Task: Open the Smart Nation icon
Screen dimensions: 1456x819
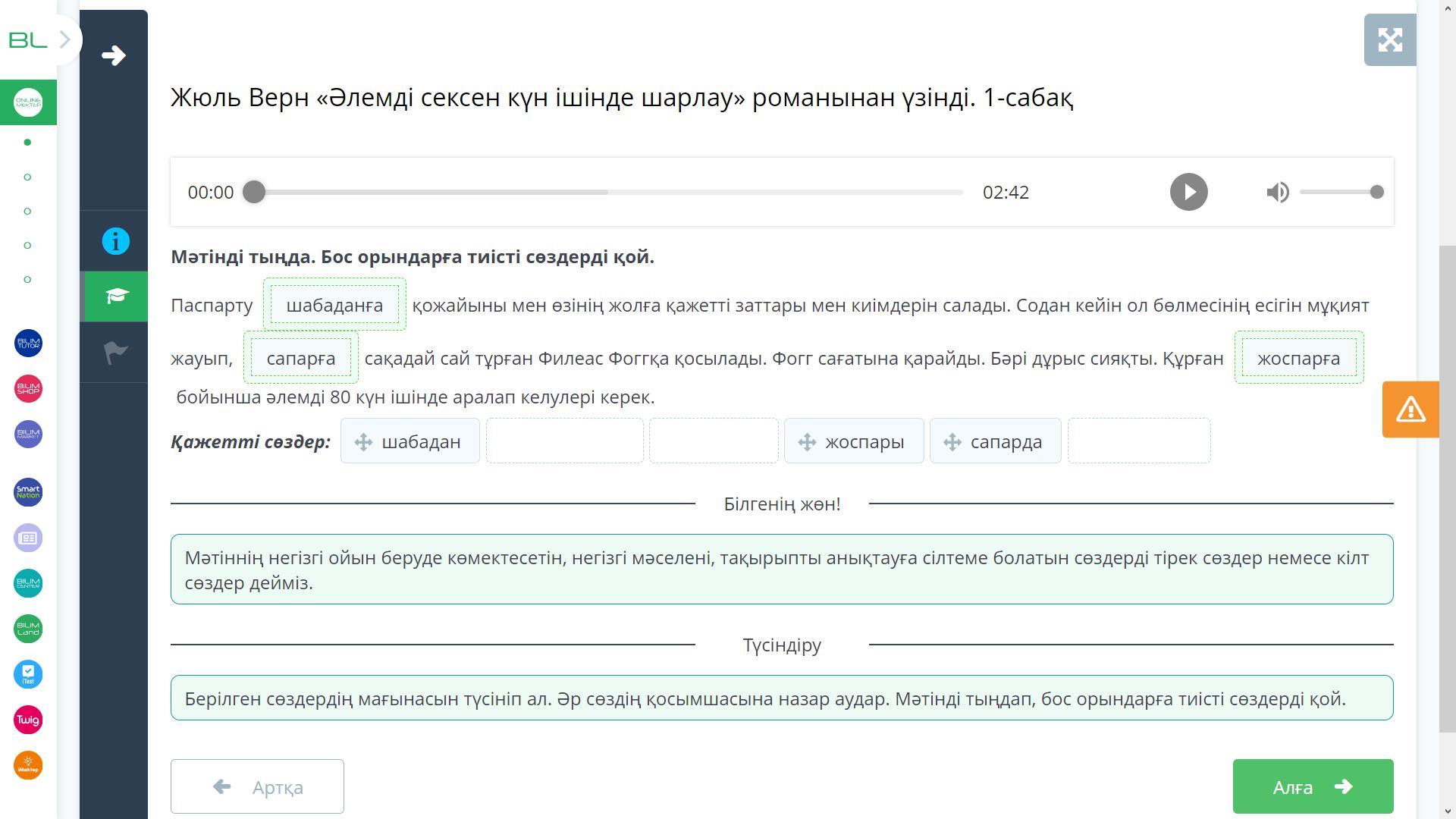Action: (28, 492)
